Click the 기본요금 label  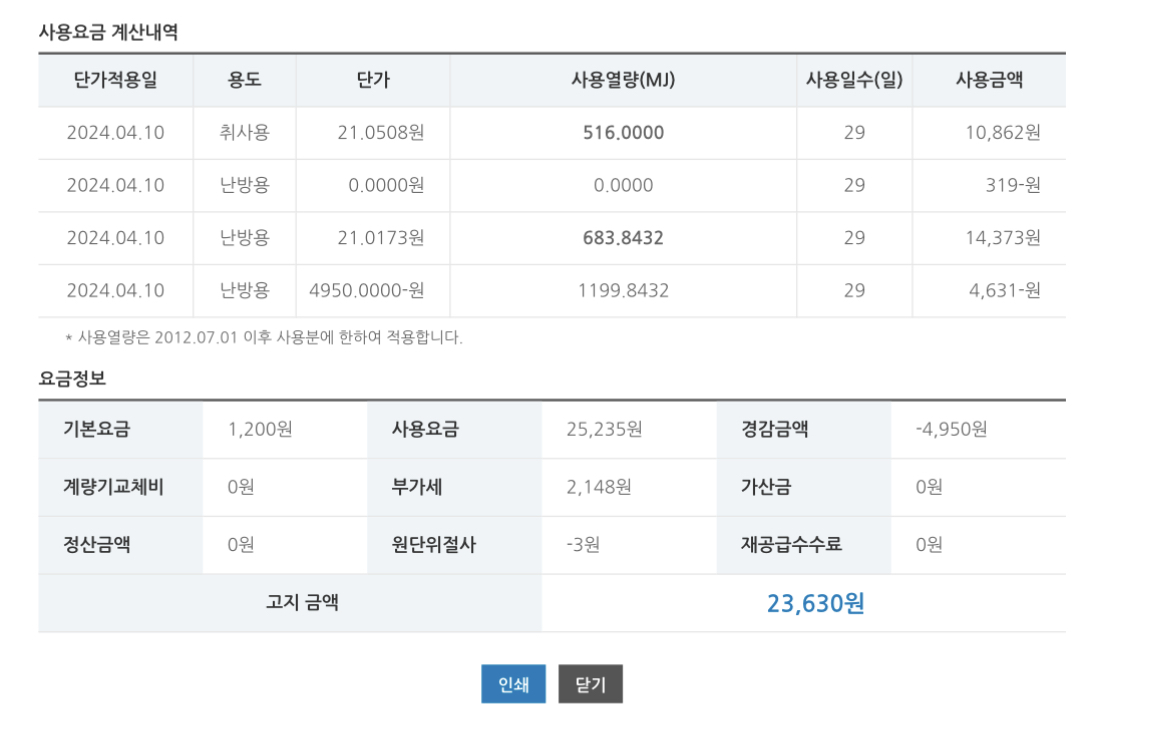[97, 430]
